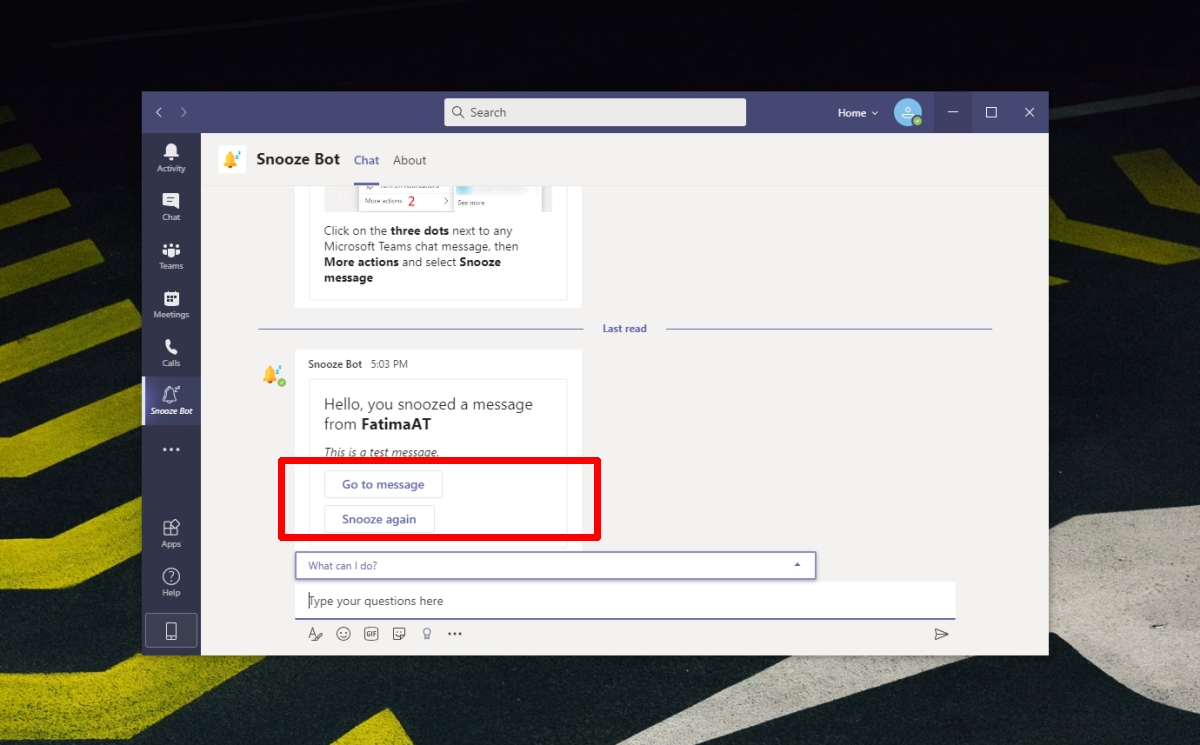Show more apps ellipsis in sidebar
Image resolution: width=1200 pixels, height=745 pixels.
pyautogui.click(x=171, y=450)
